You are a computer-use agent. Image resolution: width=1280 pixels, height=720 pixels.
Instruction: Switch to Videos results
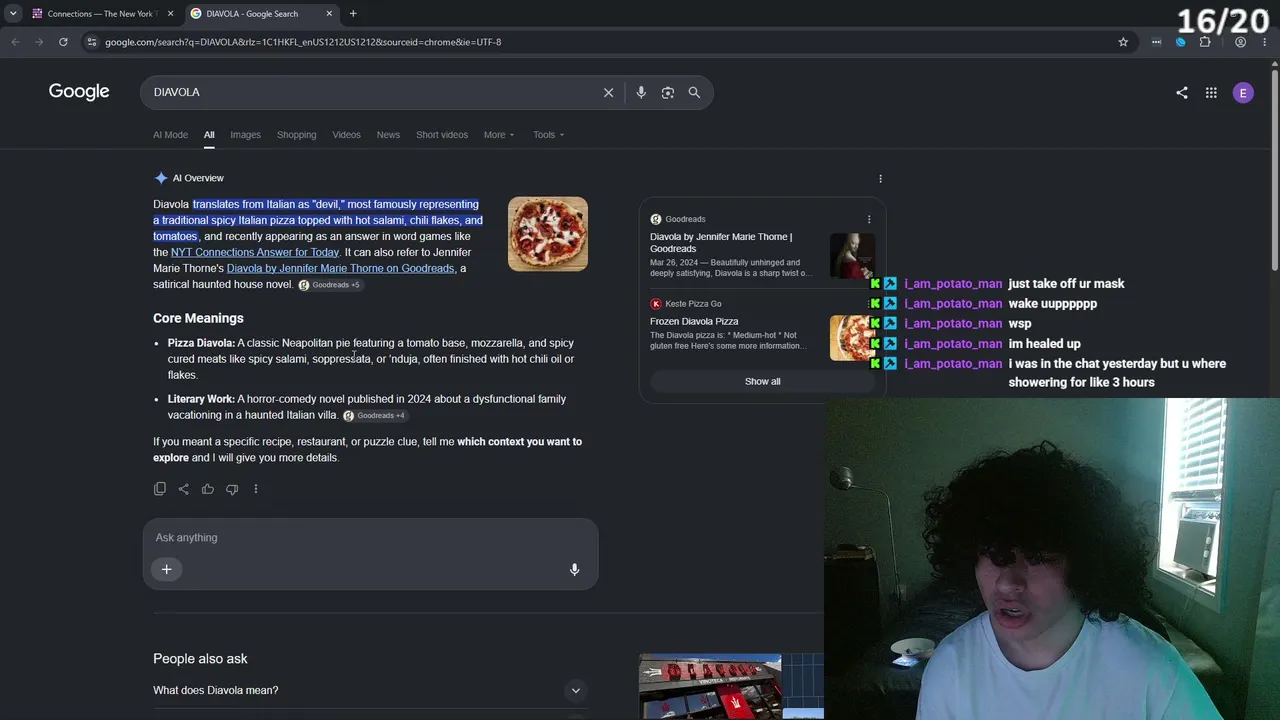pos(346,135)
